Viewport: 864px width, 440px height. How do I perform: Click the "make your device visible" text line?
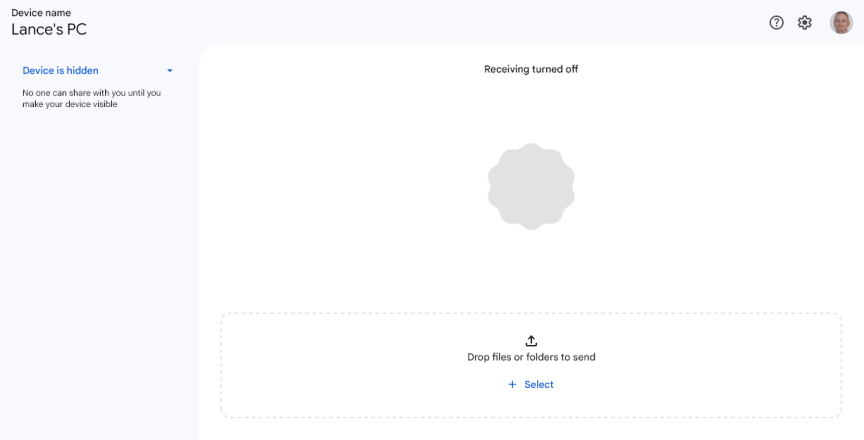pyautogui.click(x=69, y=104)
